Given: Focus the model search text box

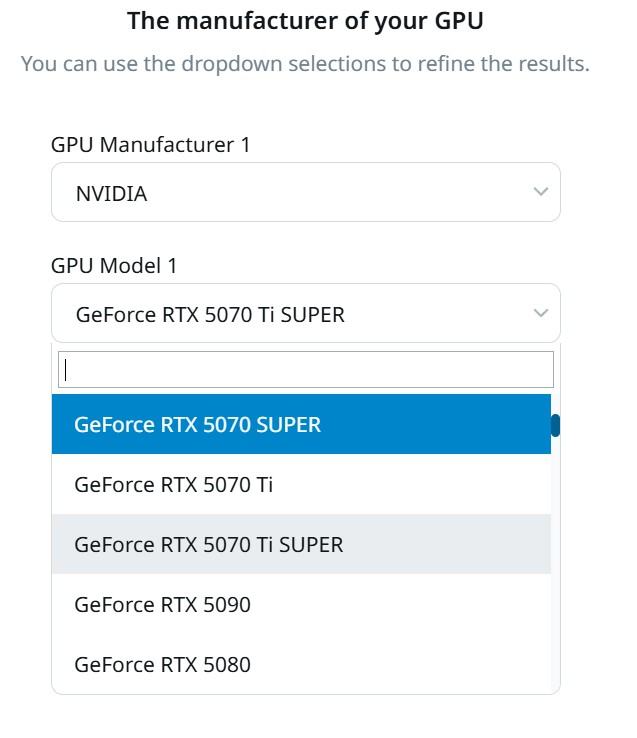Looking at the screenshot, I should point(305,369).
